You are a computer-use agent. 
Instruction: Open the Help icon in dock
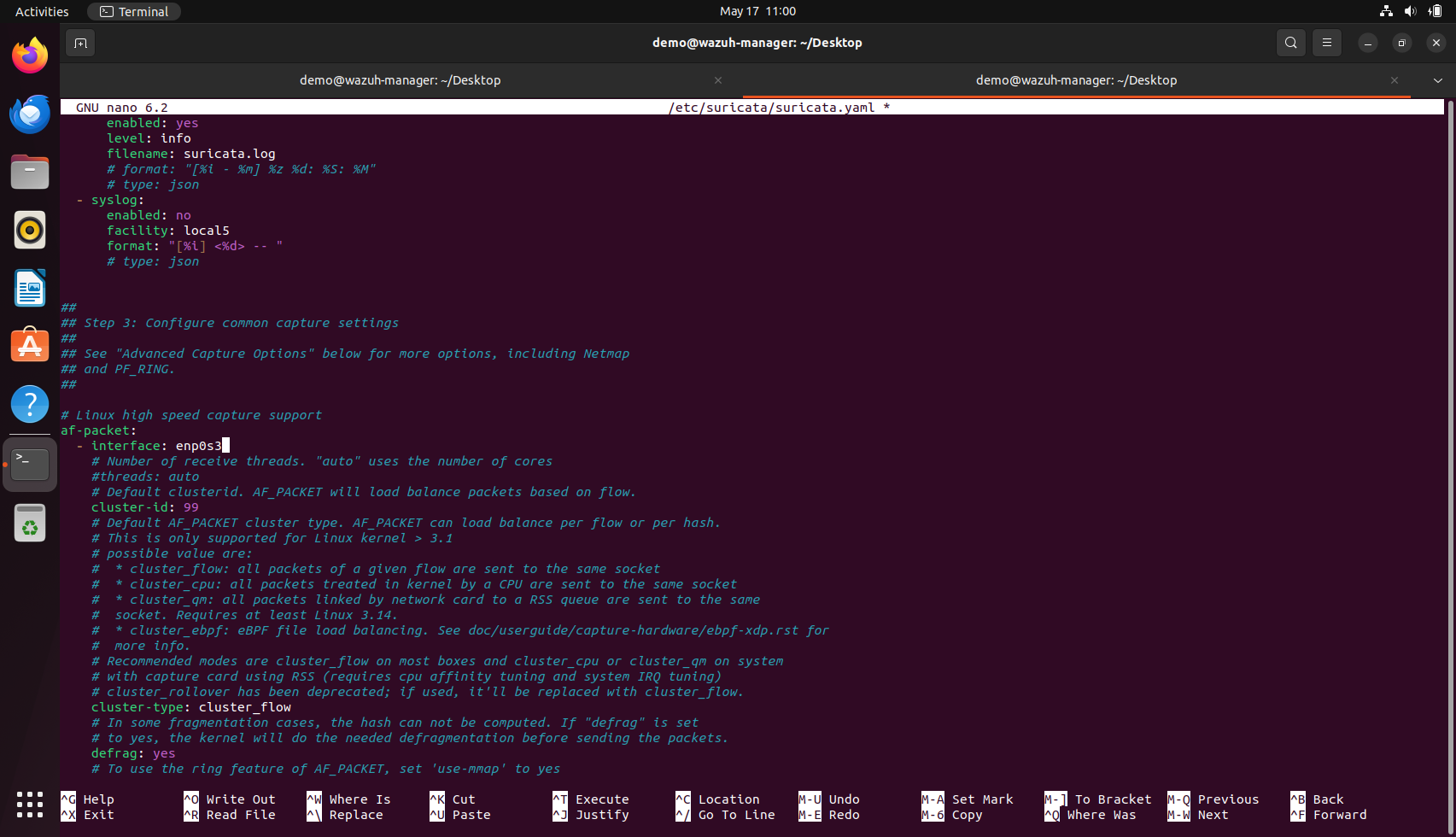point(30,404)
